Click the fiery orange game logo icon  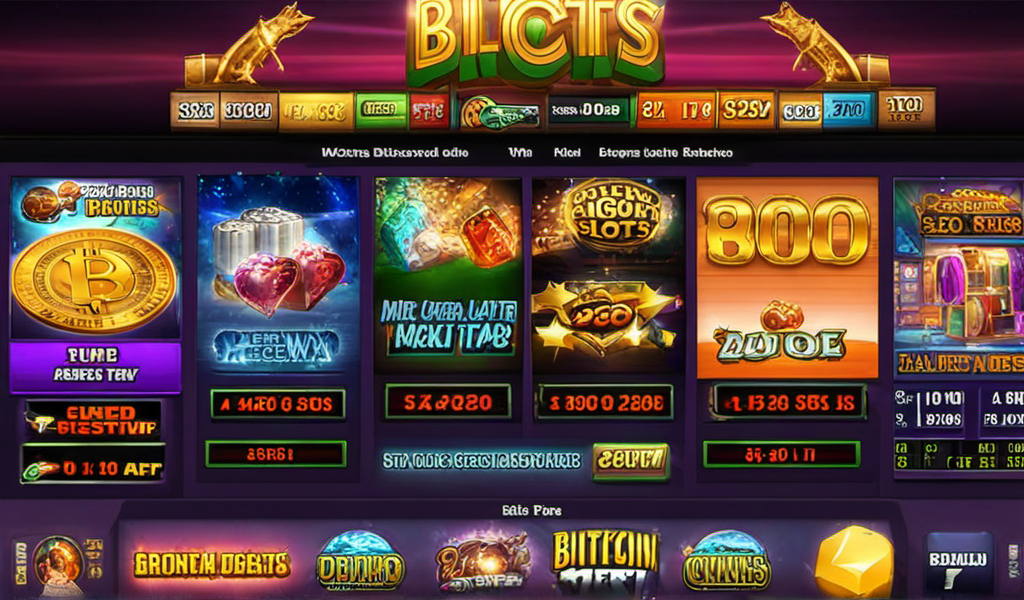[483, 561]
